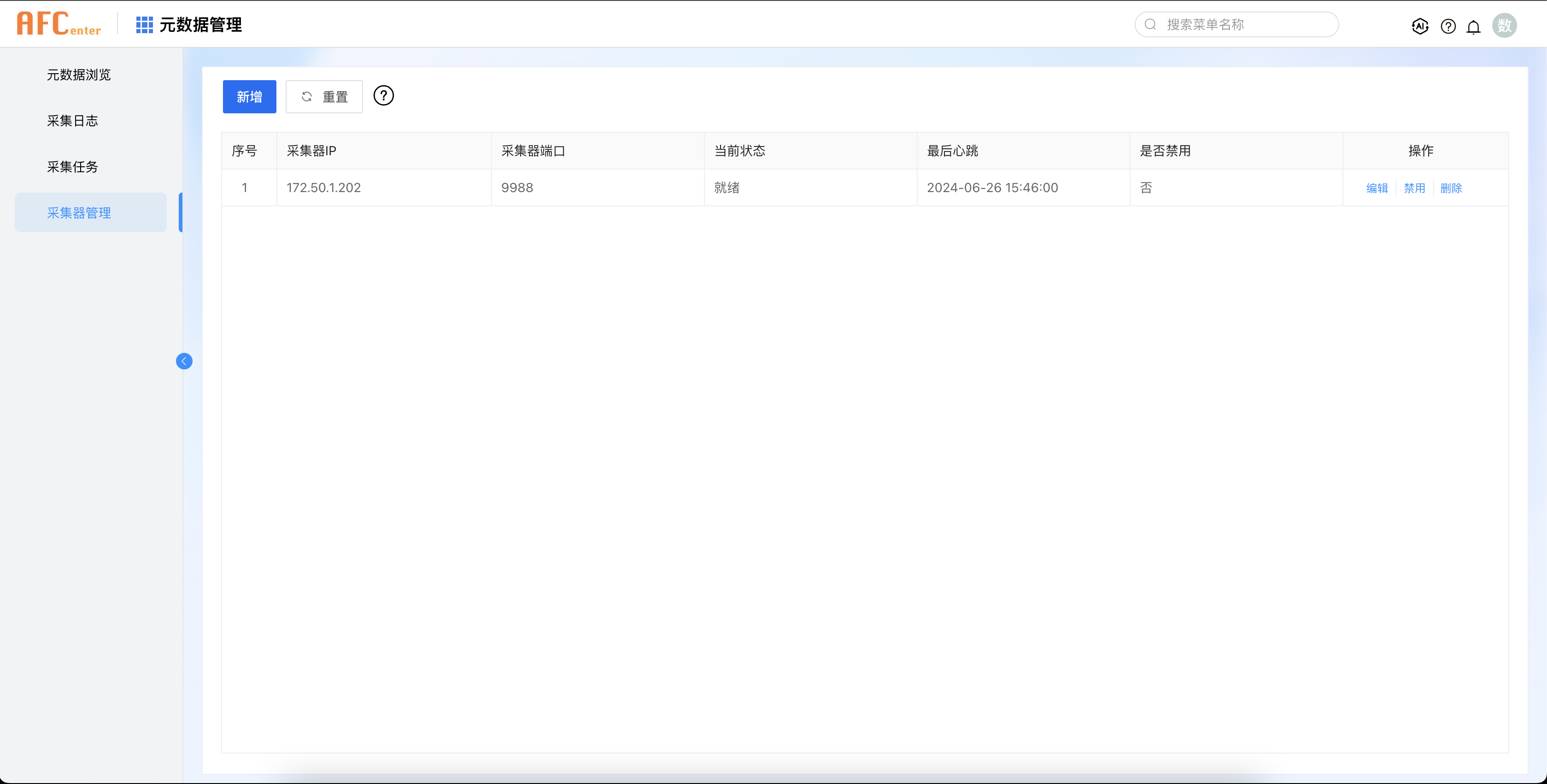Click the header help question icon
1547x784 pixels.
coord(1448,26)
